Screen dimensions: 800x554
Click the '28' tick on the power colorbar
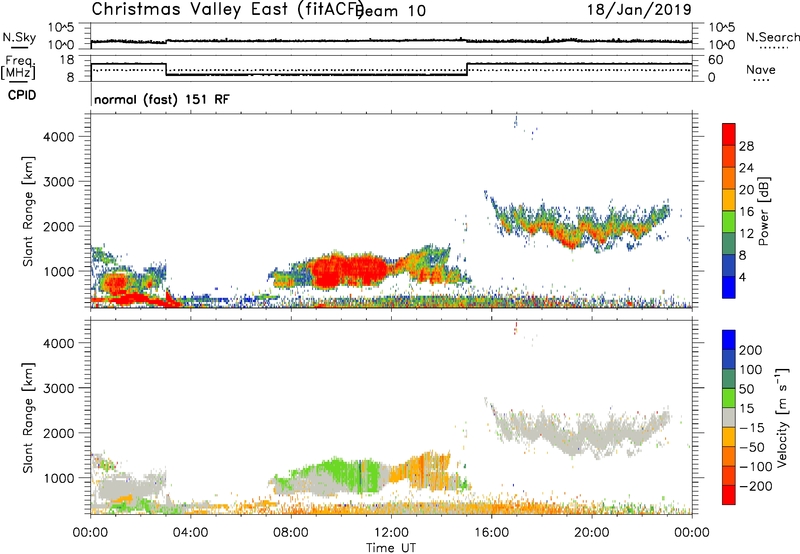[x=746, y=146]
